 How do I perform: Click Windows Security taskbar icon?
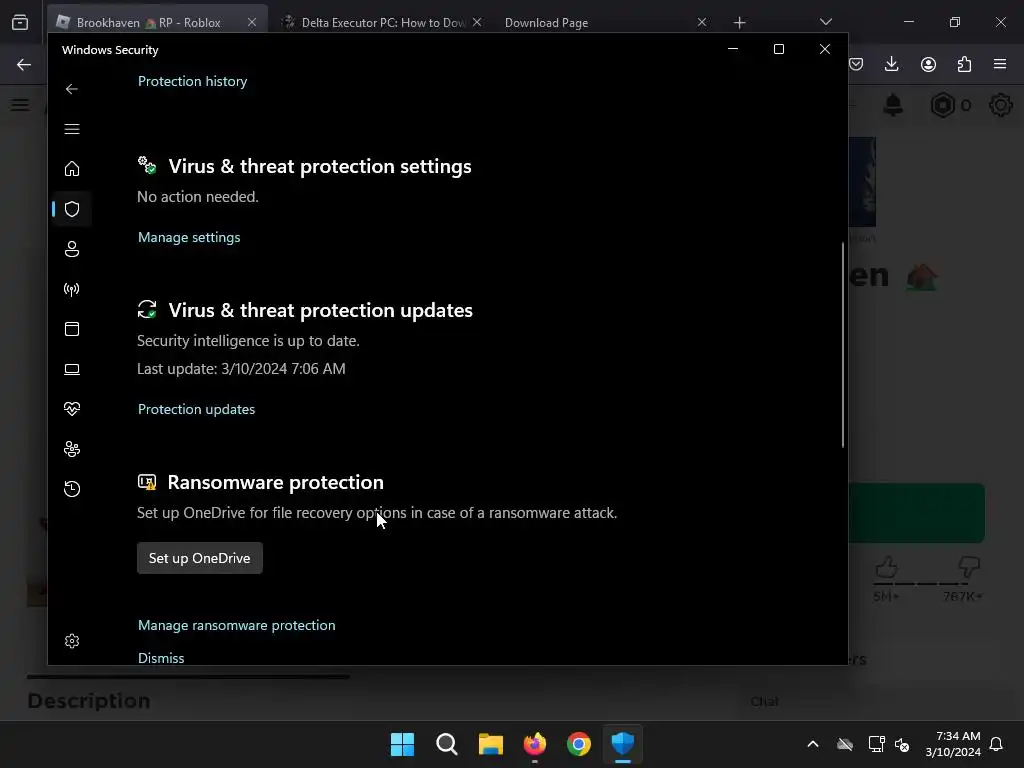(x=623, y=744)
